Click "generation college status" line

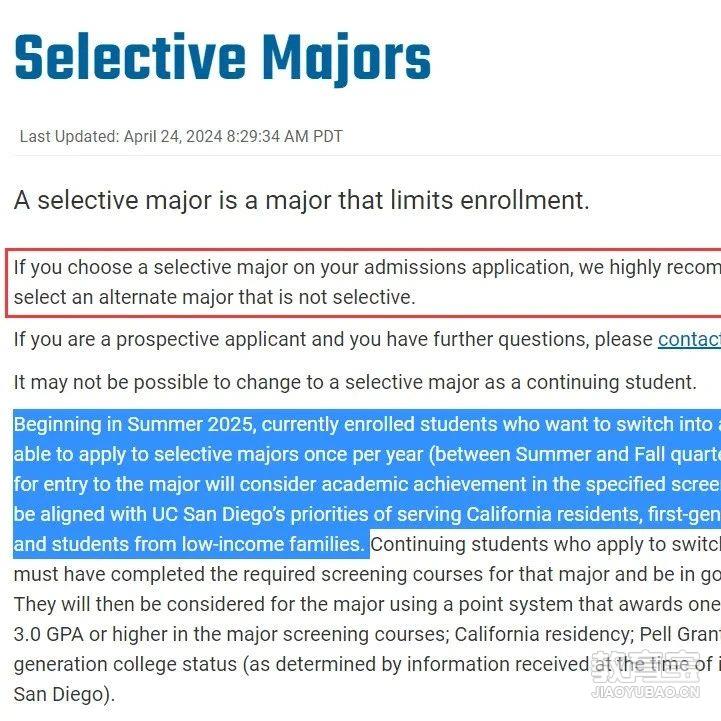(x=367, y=664)
